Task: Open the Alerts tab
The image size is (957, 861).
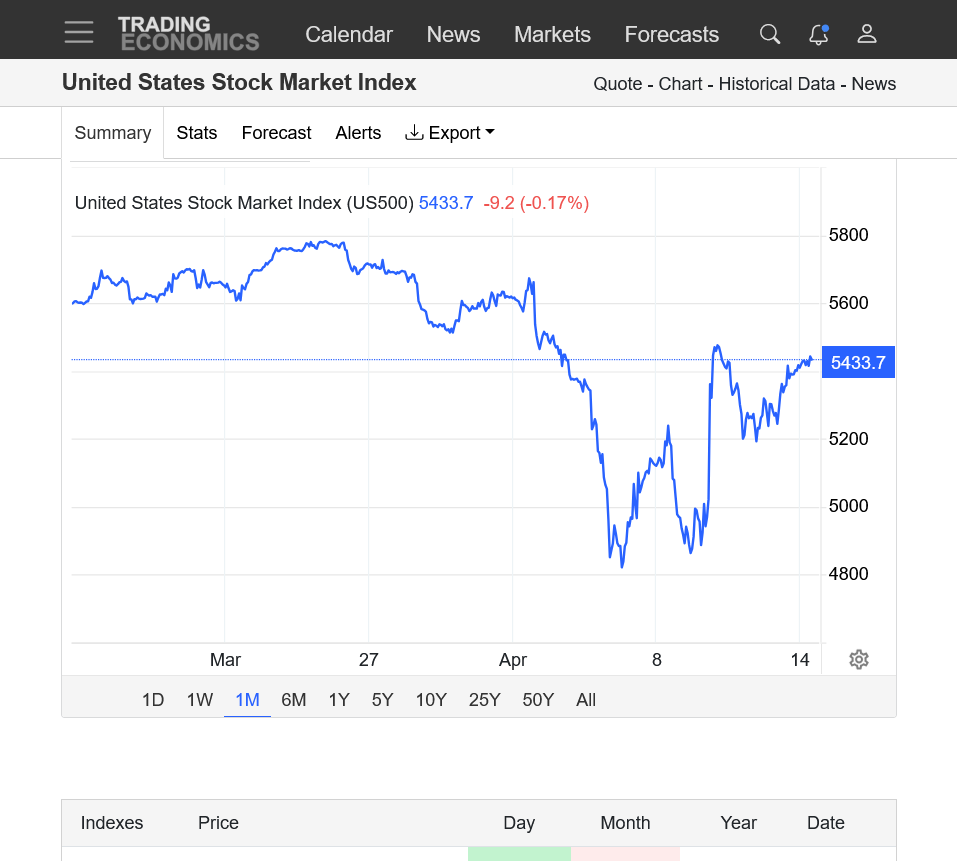Action: (x=358, y=133)
